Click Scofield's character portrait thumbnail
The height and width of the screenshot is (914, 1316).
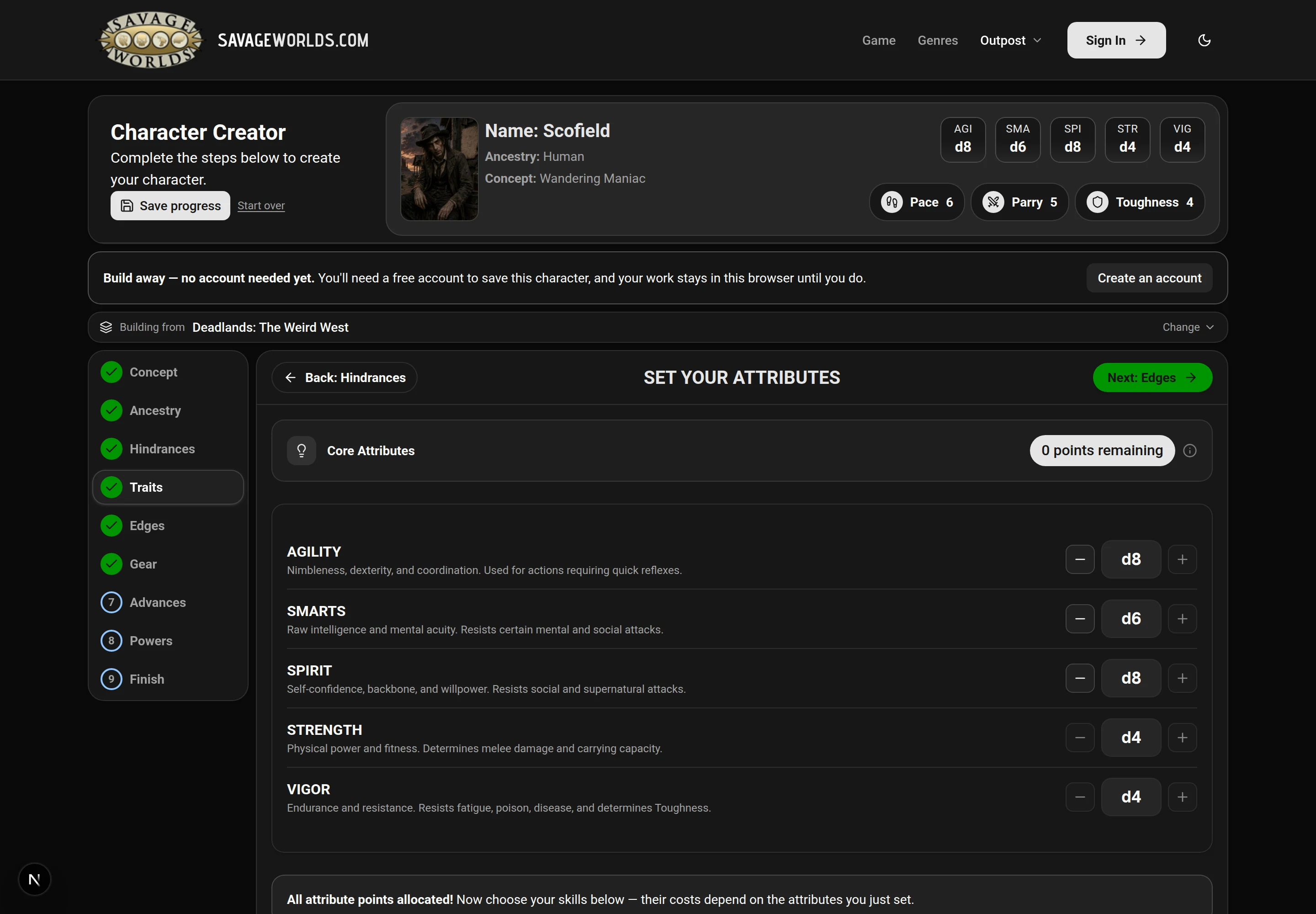(439, 169)
